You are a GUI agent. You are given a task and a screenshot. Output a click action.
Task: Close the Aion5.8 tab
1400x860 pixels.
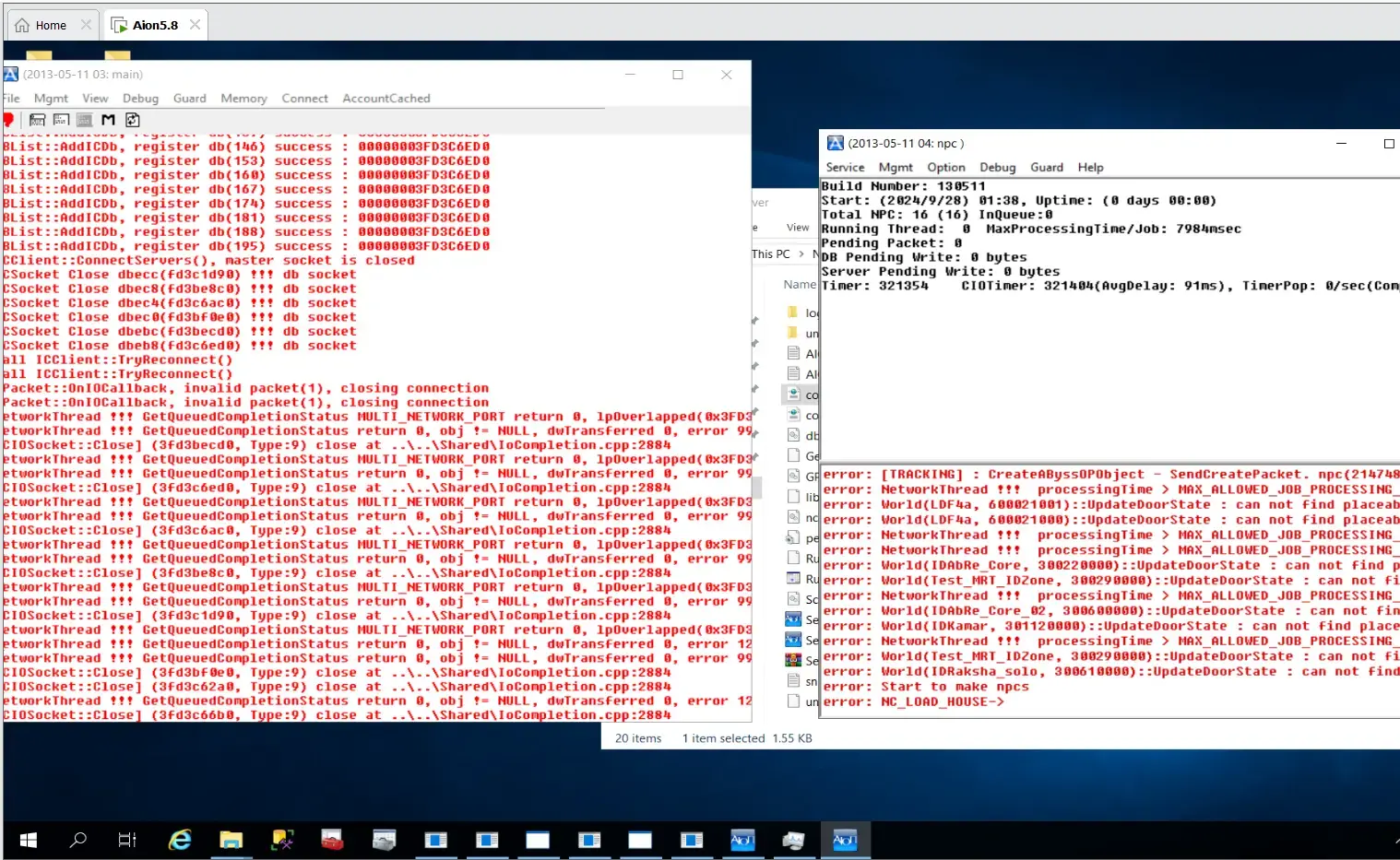point(195,25)
